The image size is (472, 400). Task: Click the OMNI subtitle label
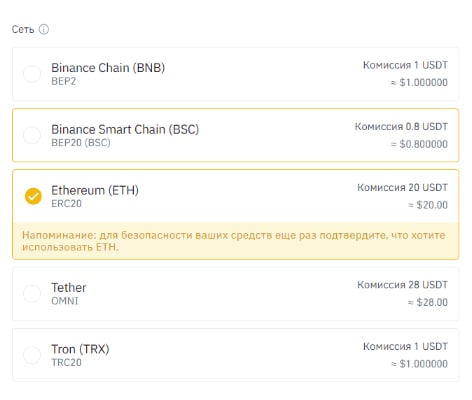click(65, 301)
